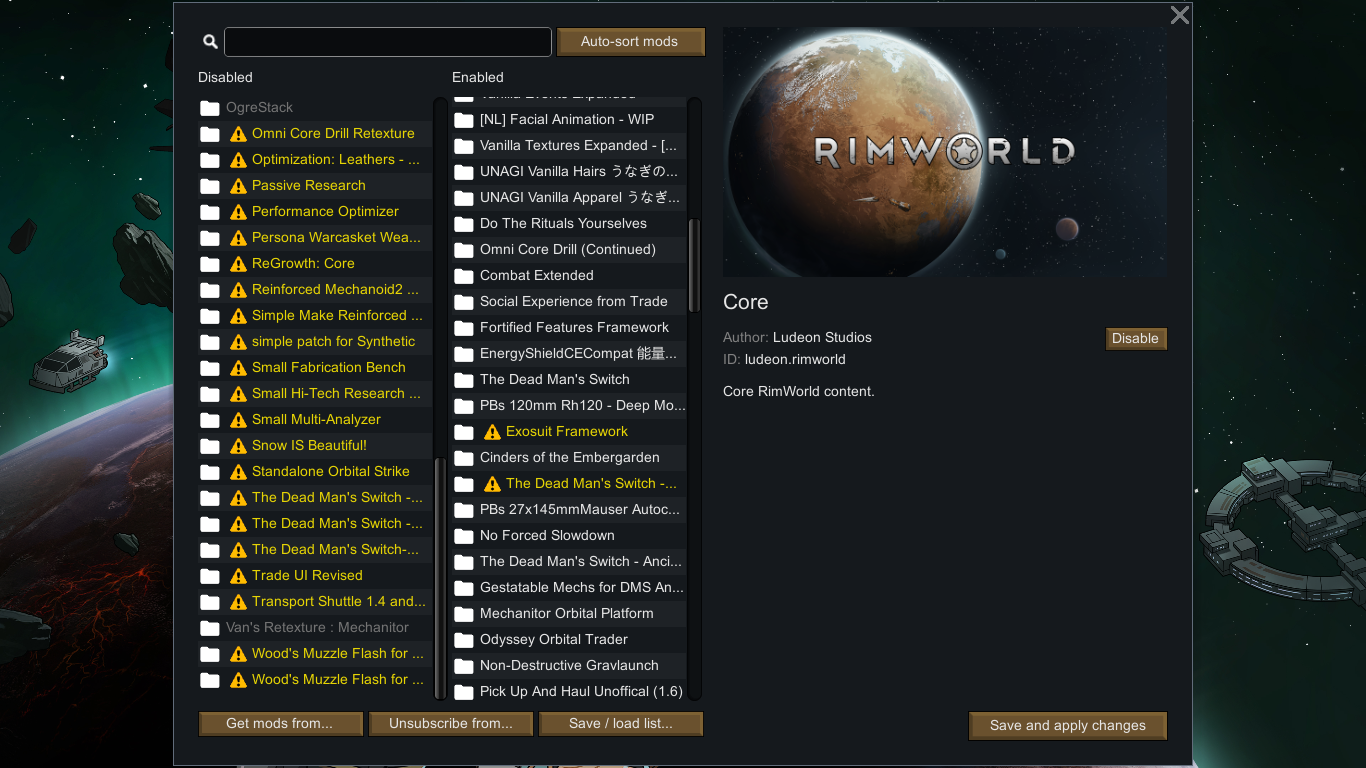This screenshot has width=1366, height=768.
Task: Click the Disabled list scrollbar thumb
Action: click(440, 576)
